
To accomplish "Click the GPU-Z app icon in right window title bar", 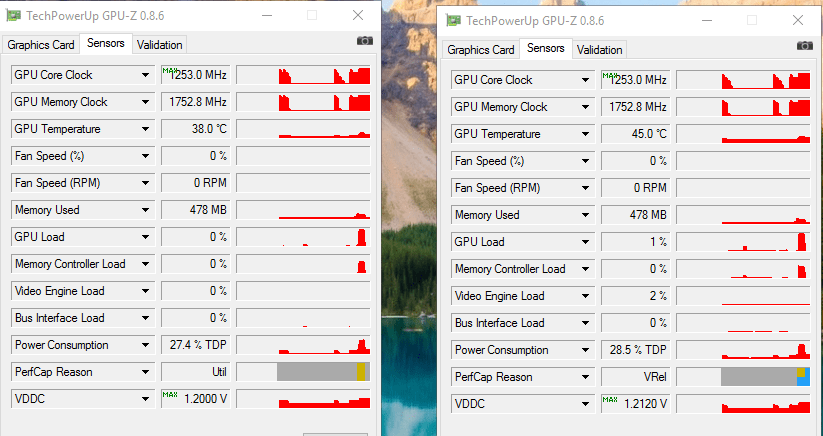I will pyautogui.click(x=453, y=21).
